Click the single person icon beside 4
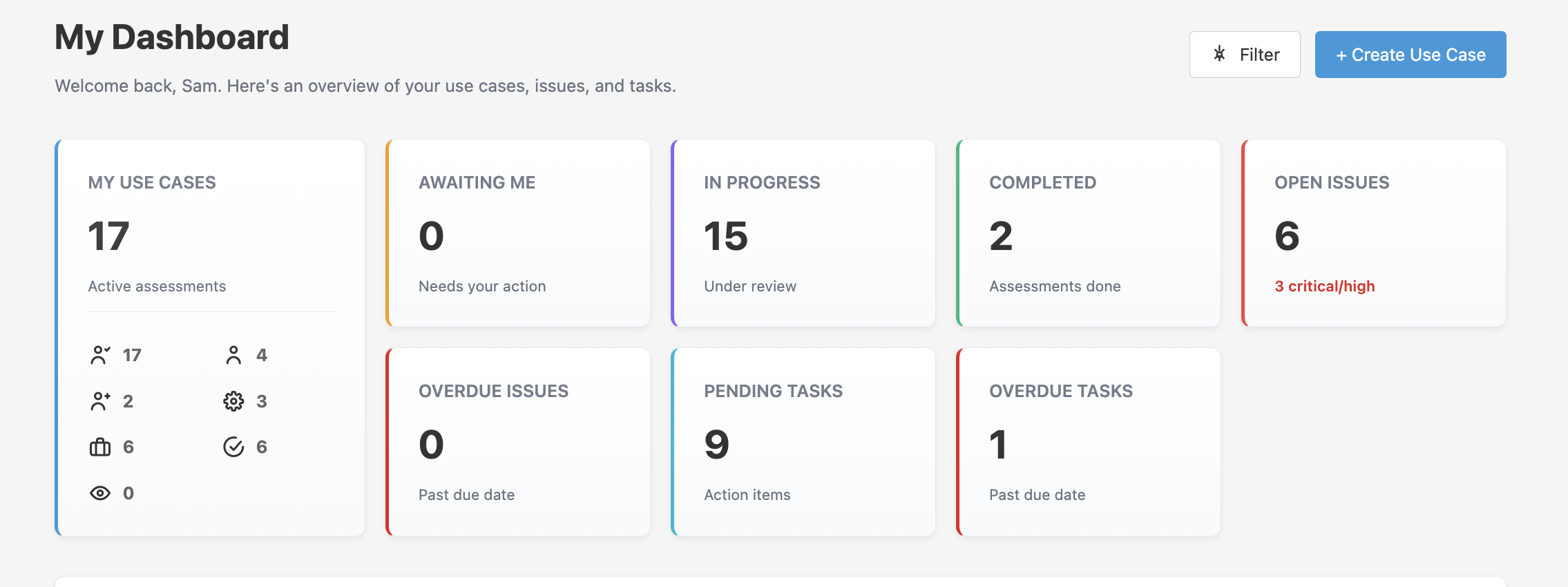Viewport: 1568px width, 587px height. (x=233, y=355)
